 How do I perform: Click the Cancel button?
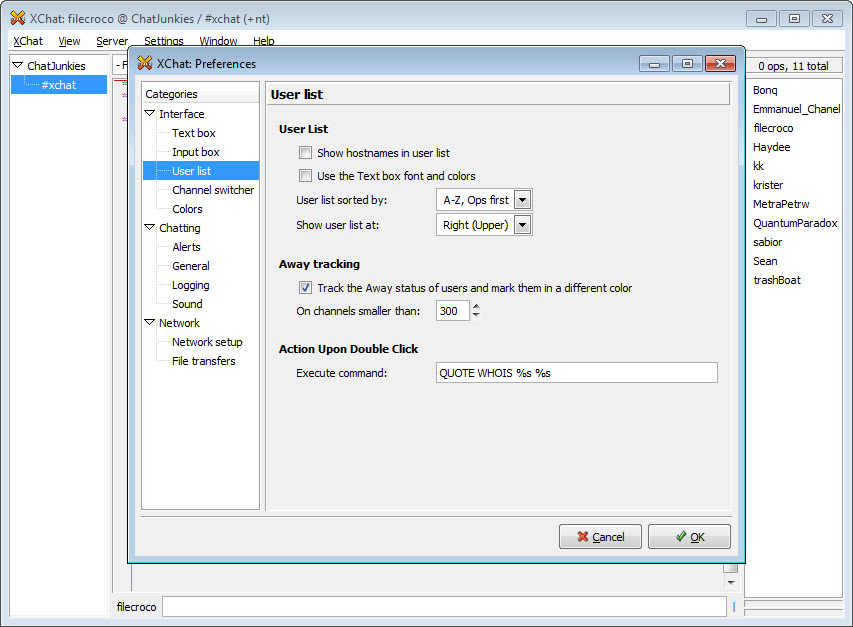pos(600,537)
